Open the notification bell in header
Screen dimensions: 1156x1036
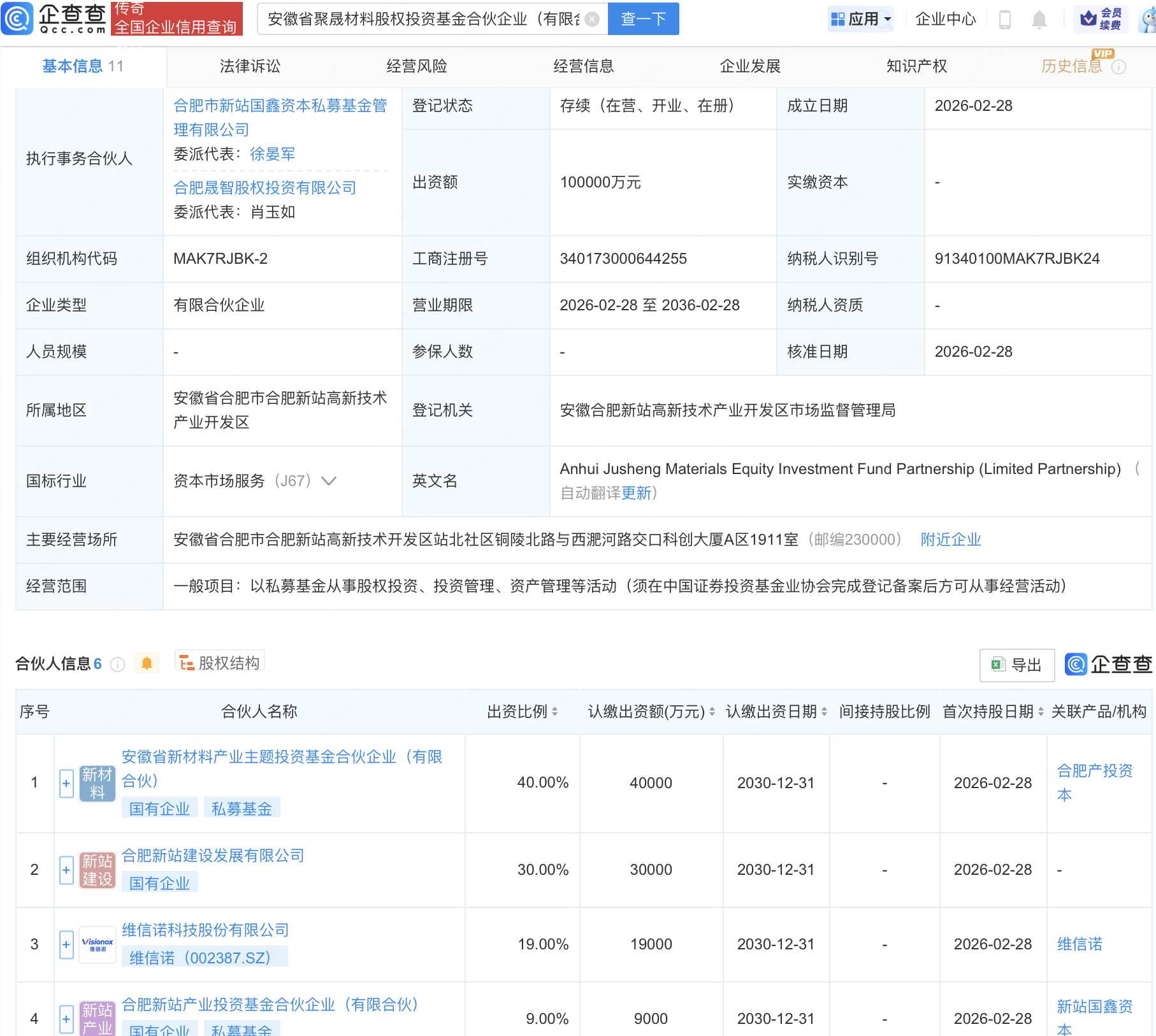[1039, 20]
